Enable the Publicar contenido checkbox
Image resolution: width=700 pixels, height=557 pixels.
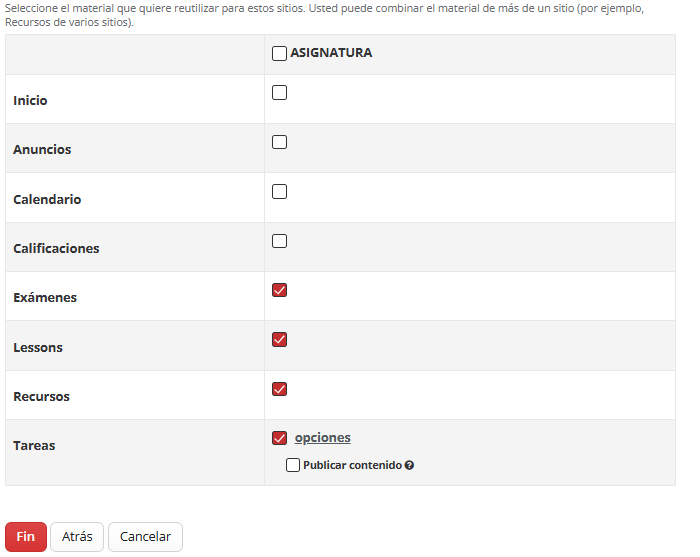(292, 465)
